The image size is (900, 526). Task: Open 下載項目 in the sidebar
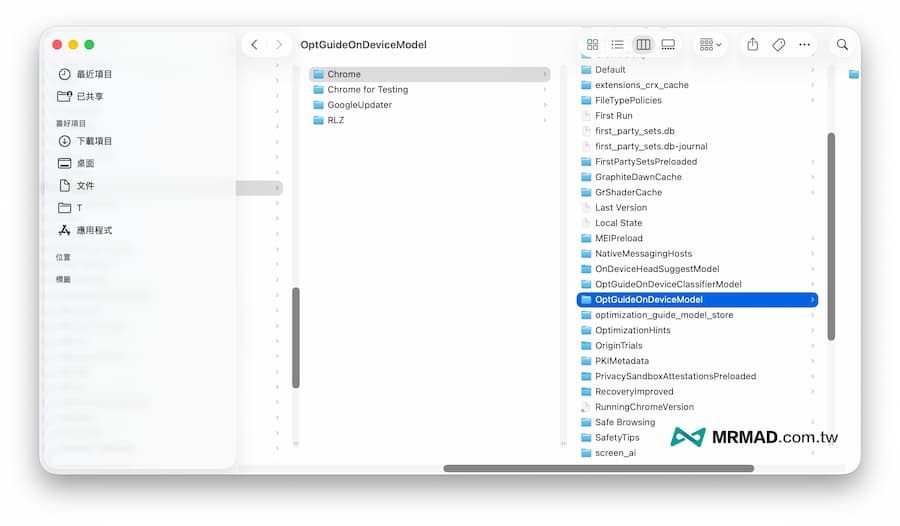pyautogui.click(x=85, y=141)
